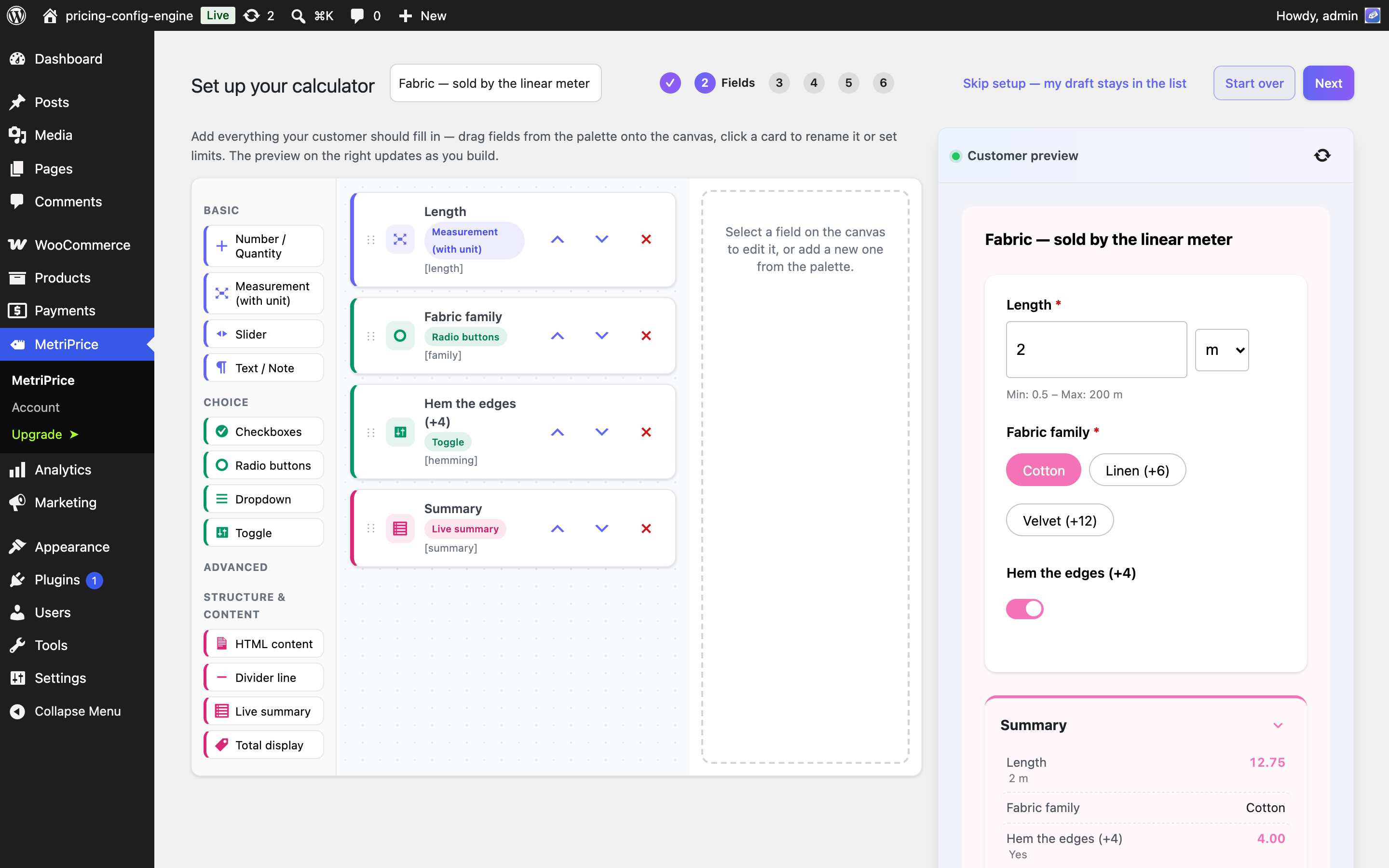The image size is (1389, 868).
Task: Delete the Hem the edges field card
Action: click(646, 432)
